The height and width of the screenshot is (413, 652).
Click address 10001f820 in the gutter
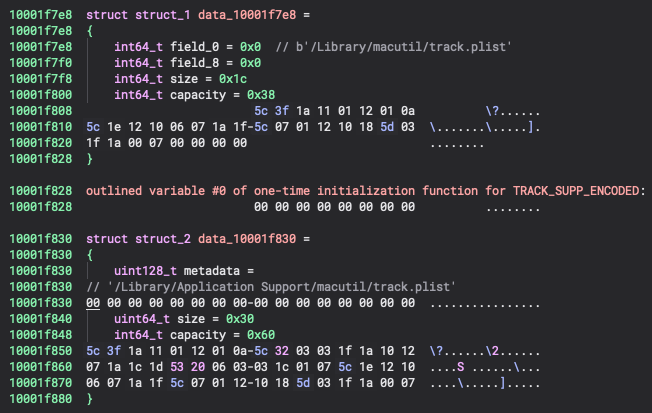[x=39, y=143]
